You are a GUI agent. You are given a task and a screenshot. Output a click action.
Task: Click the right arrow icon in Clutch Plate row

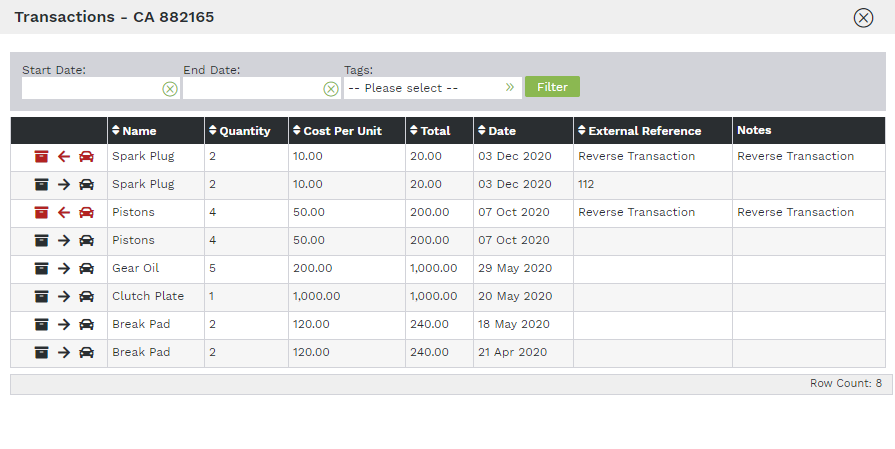point(64,296)
